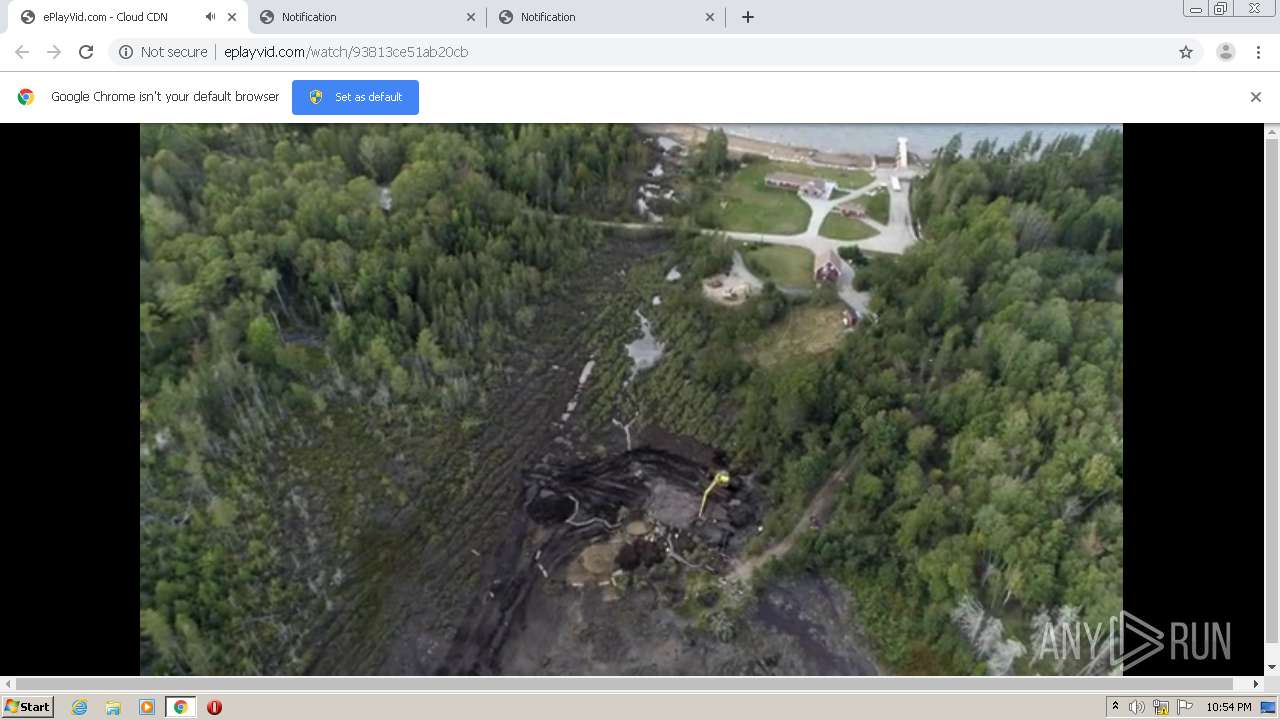Close the ePlayVid.com tab
Screen dimensions: 1280x720
[232, 17]
